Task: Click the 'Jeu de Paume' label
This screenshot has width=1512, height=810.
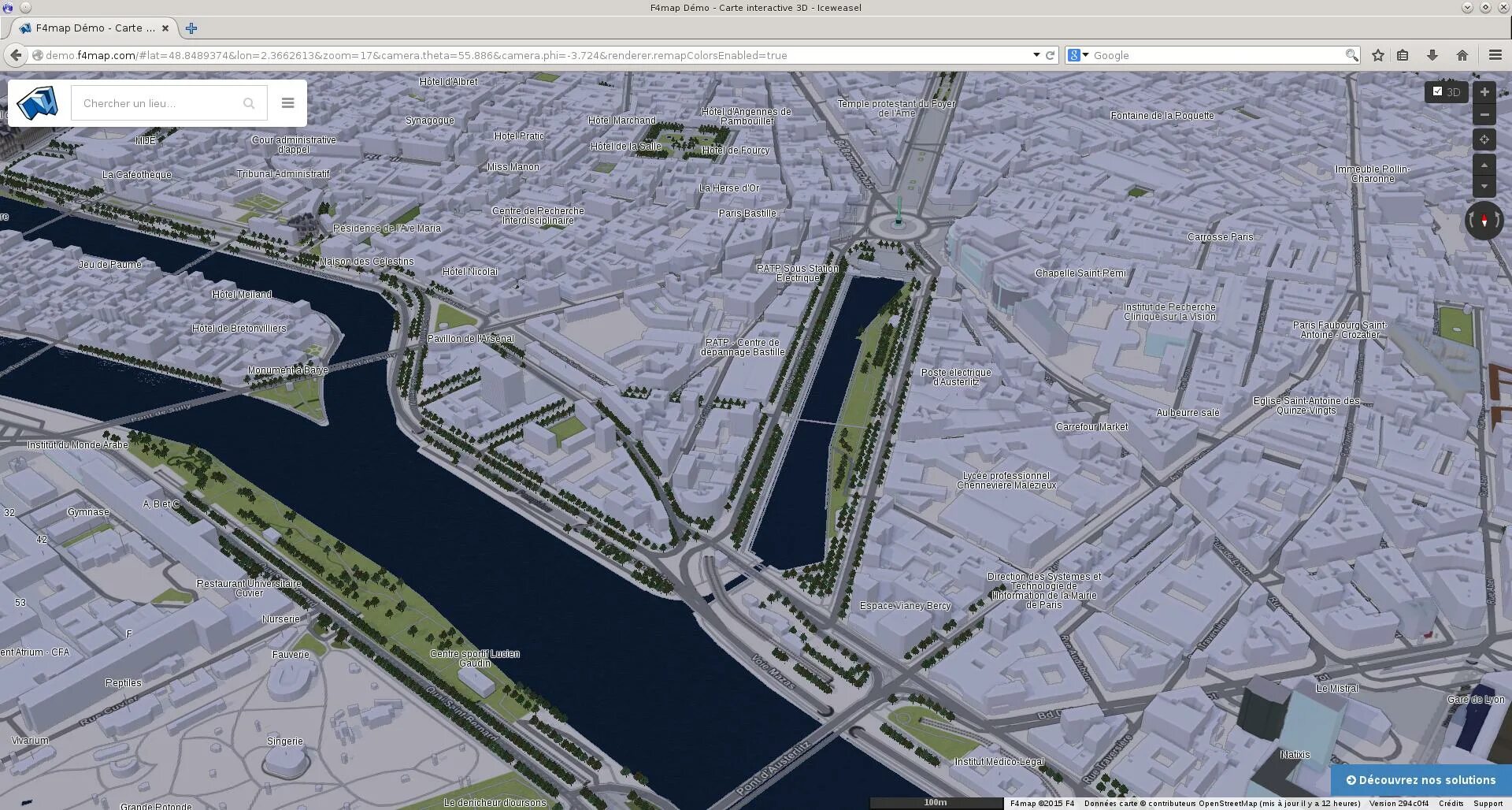Action: click(x=110, y=265)
